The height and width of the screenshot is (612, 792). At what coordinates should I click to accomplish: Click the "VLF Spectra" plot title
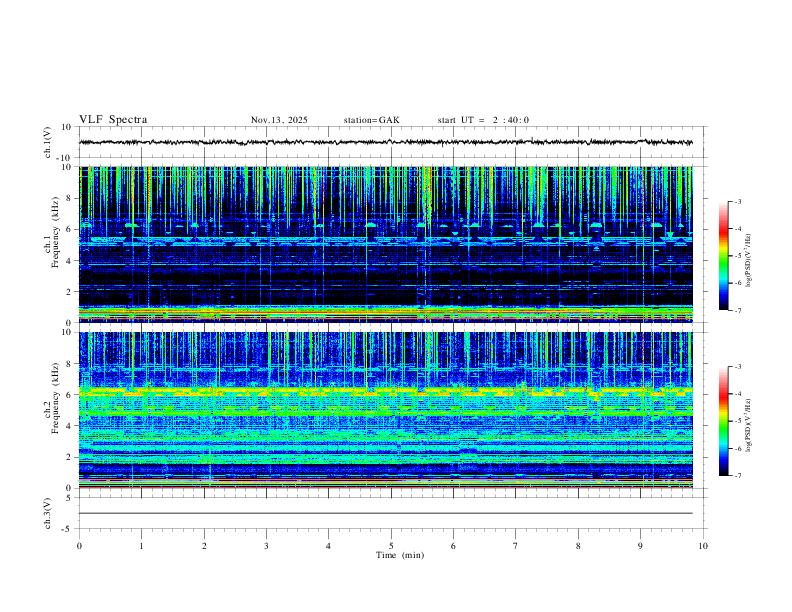[x=113, y=120]
